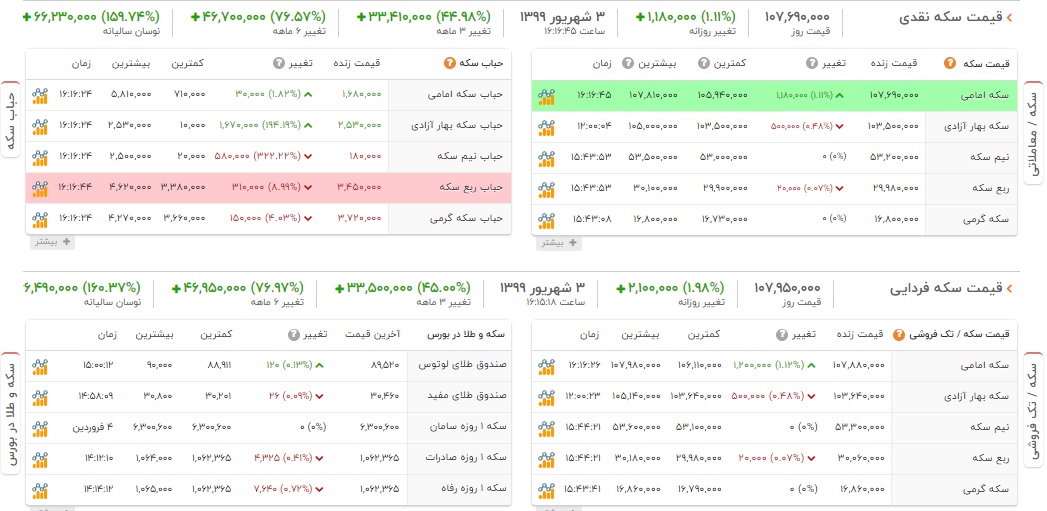Viewport: 1047px width, 511px height.
Task: Open chart icon for نیم سکه in تک فروشی table
Action: [547, 428]
